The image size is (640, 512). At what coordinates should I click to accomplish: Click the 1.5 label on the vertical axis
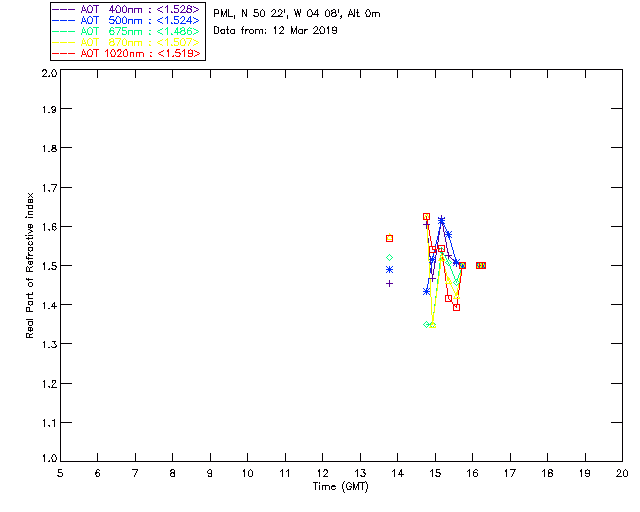pos(49,266)
